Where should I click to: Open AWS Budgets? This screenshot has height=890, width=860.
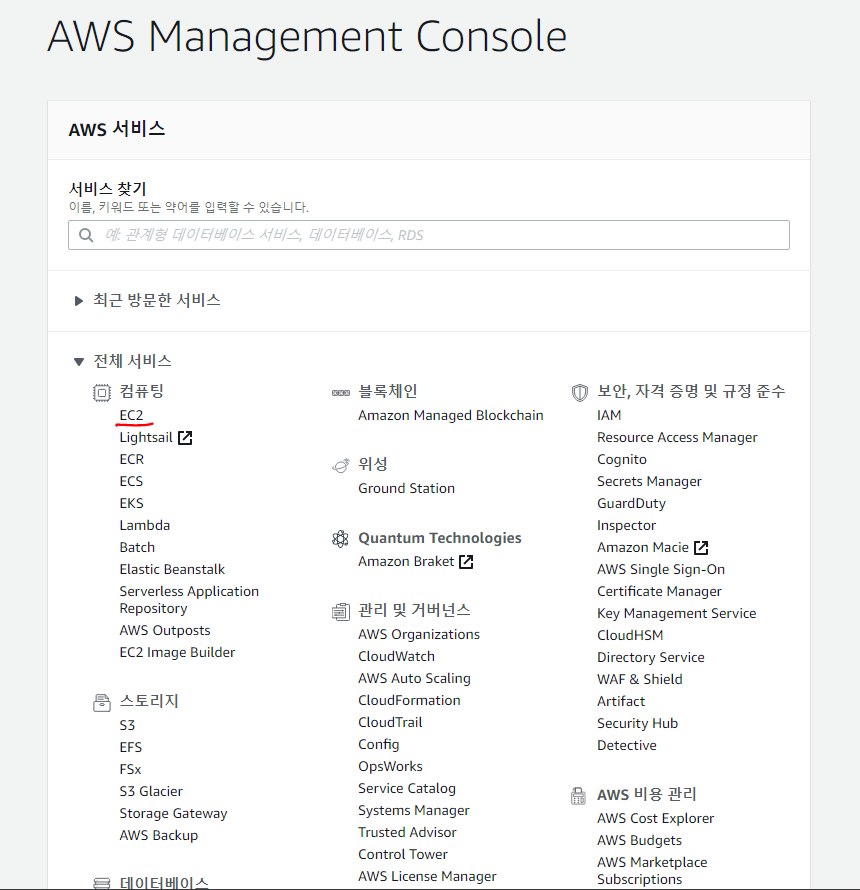tap(640, 841)
